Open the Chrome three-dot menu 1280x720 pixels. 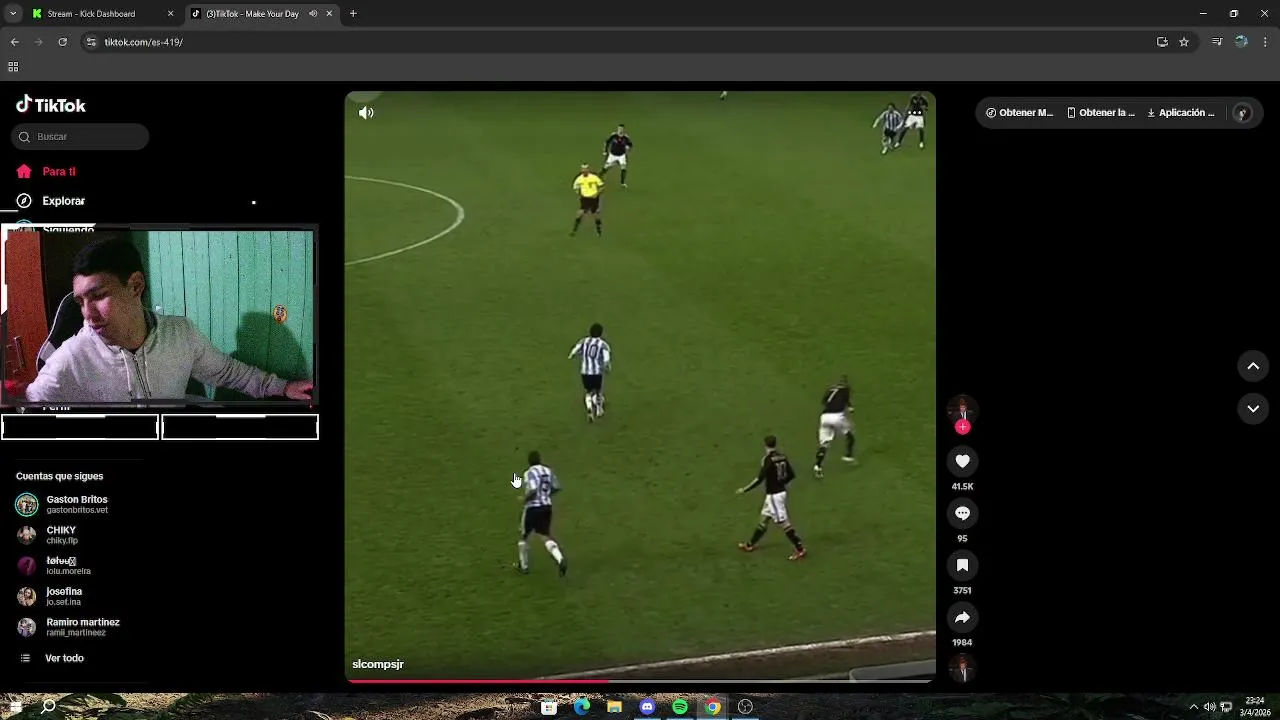click(x=1265, y=42)
